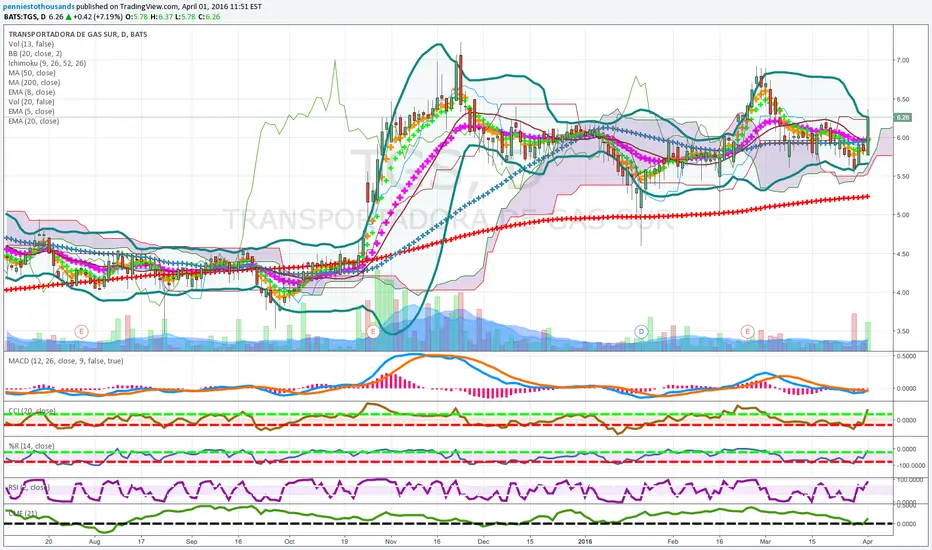The width and height of the screenshot is (932, 550).
Task: Click the 7.00 price axis label
Action: [902, 60]
